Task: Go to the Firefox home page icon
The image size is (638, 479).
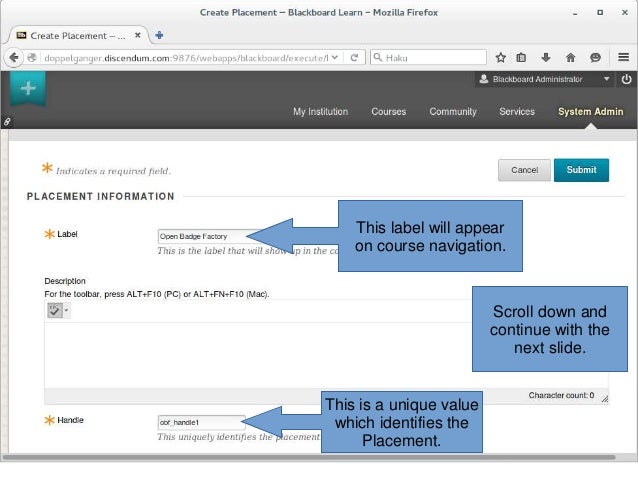Action: [x=570, y=58]
